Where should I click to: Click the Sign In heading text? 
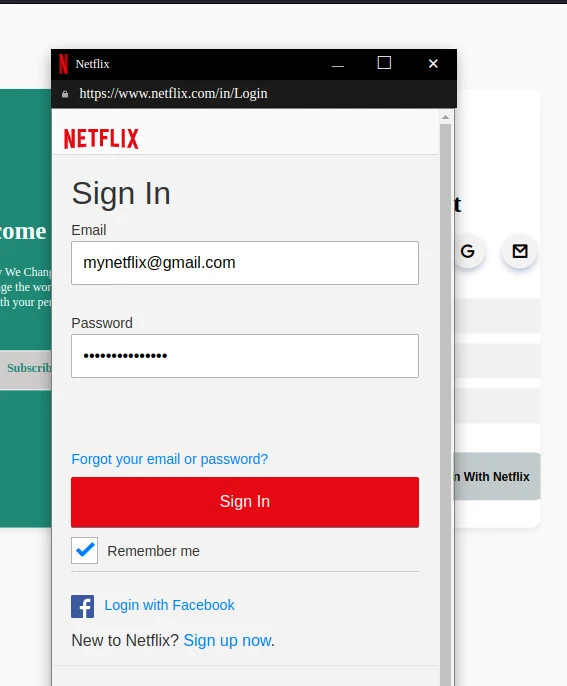click(x=121, y=194)
